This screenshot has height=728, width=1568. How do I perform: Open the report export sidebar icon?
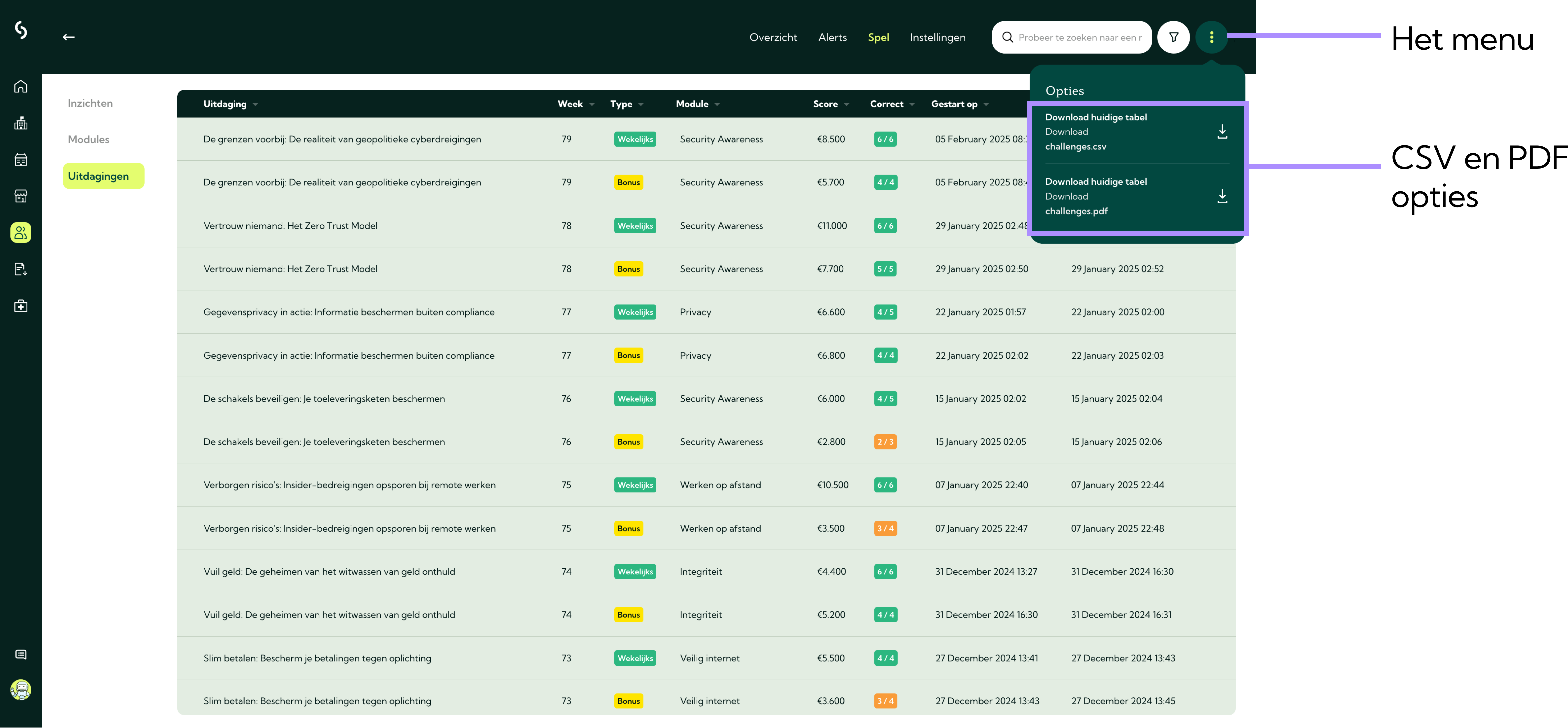pyautogui.click(x=21, y=269)
